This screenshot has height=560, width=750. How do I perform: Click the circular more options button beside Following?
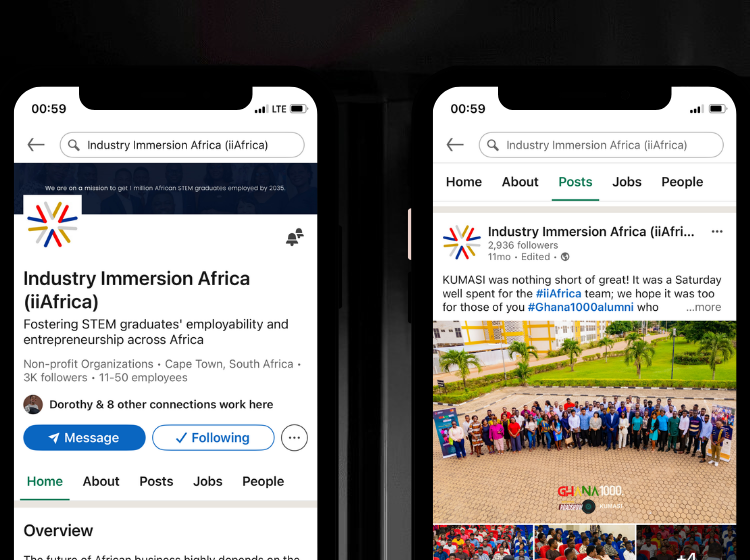pyautogui.click(x=294, y=438)
